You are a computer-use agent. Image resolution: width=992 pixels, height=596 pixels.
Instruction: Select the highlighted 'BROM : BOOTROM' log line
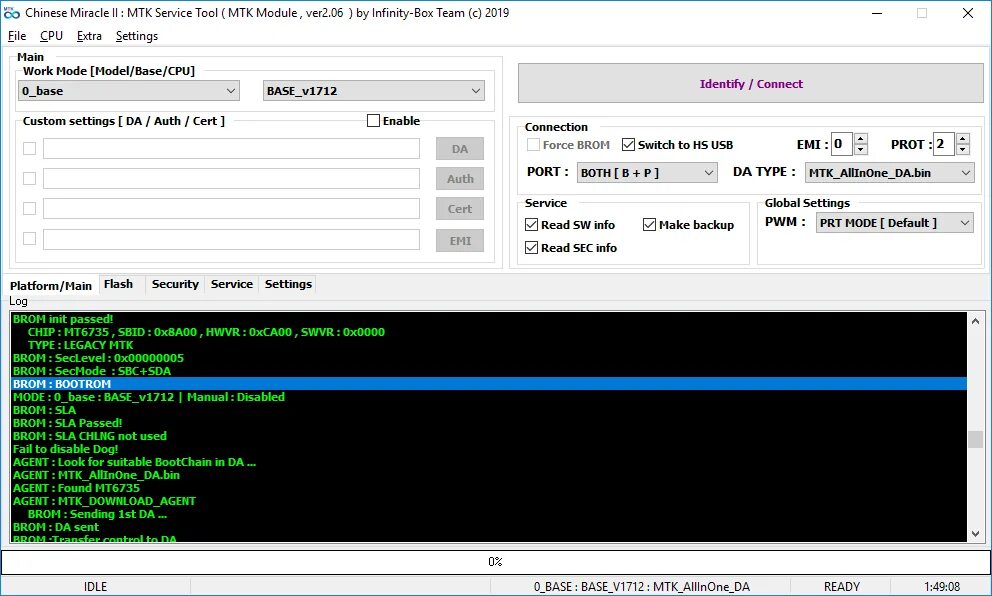tap(489, 384)
